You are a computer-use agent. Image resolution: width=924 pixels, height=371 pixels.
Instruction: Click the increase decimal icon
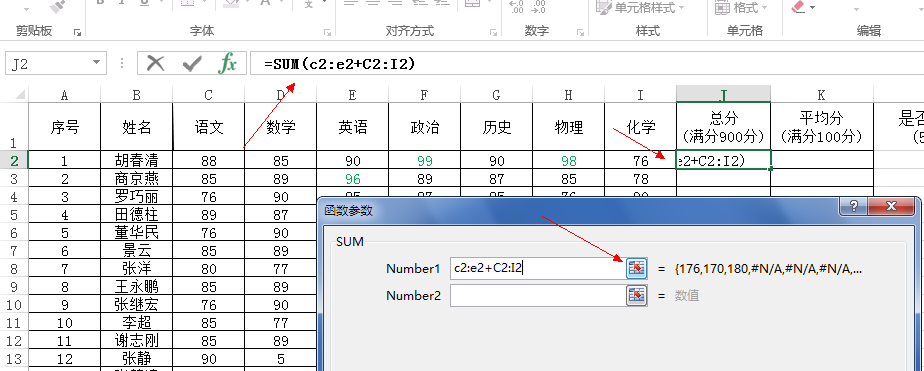pos(516,6)
